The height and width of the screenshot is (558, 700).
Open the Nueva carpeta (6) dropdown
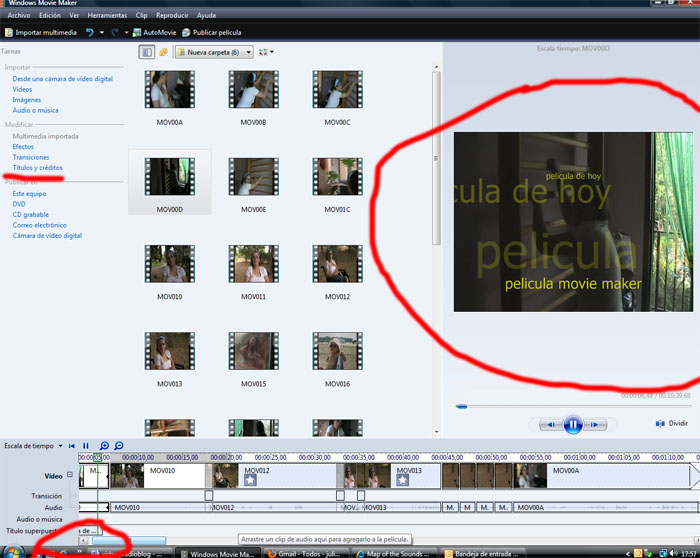click(215, 52)
